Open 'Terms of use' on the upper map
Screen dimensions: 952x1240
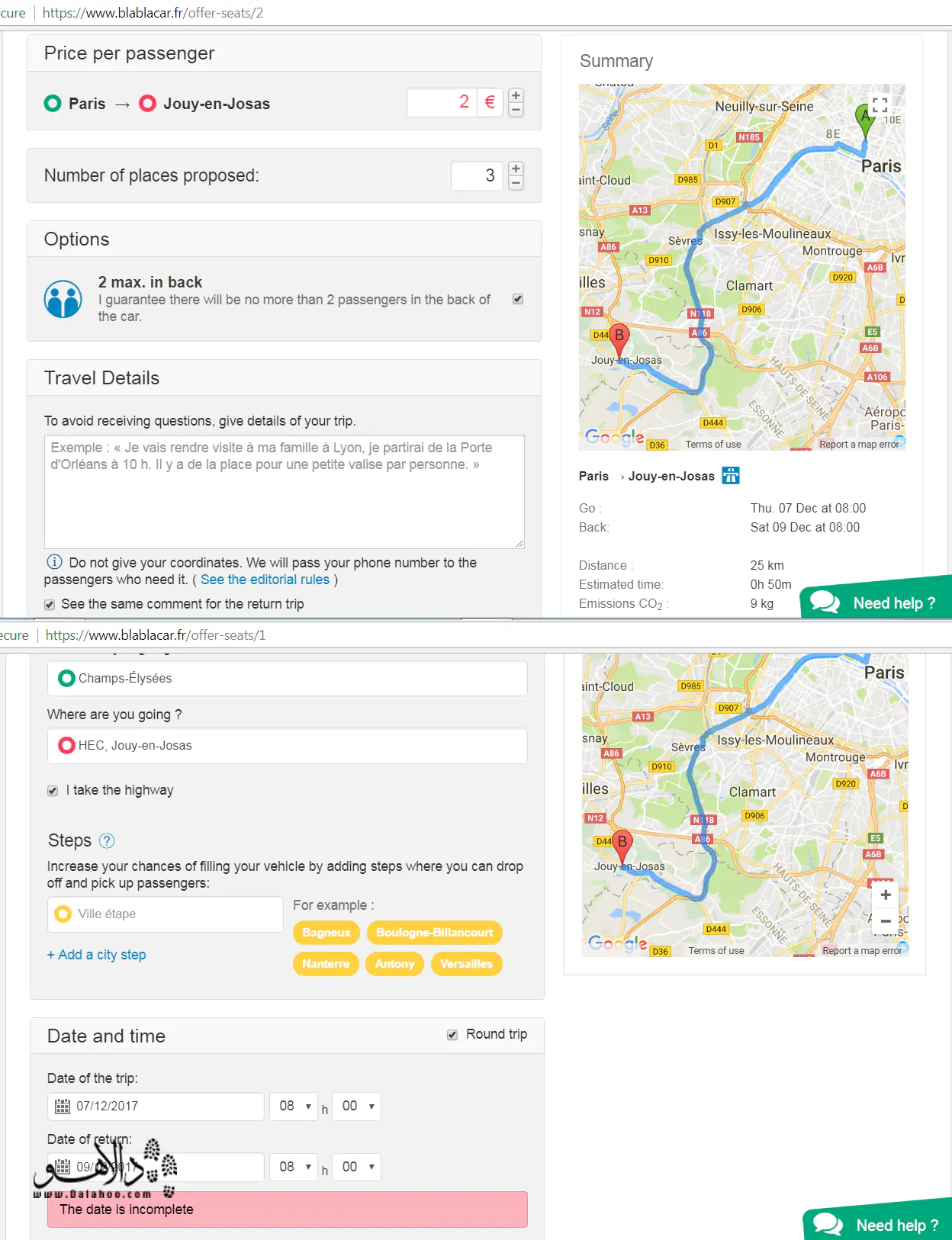pyautogui.click(x=713, y=445)
